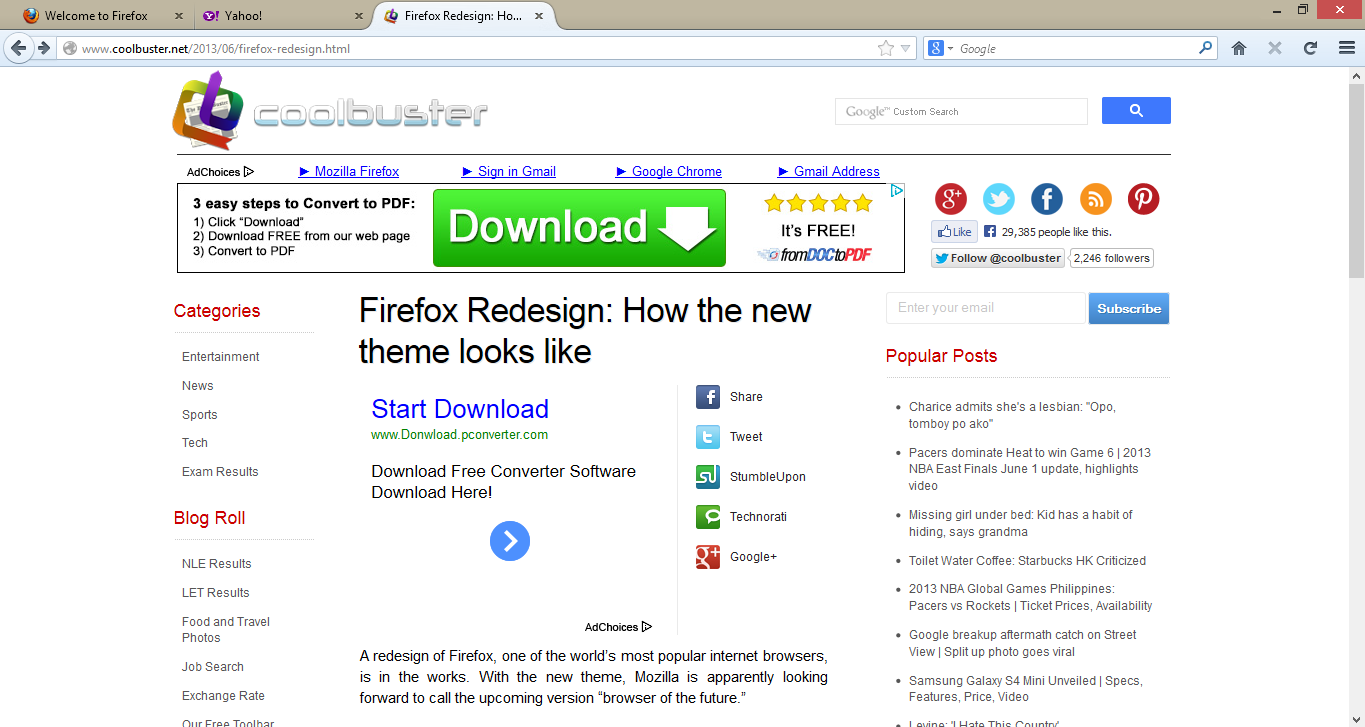Share via the Technorati icon

click(x=708, y=517)
